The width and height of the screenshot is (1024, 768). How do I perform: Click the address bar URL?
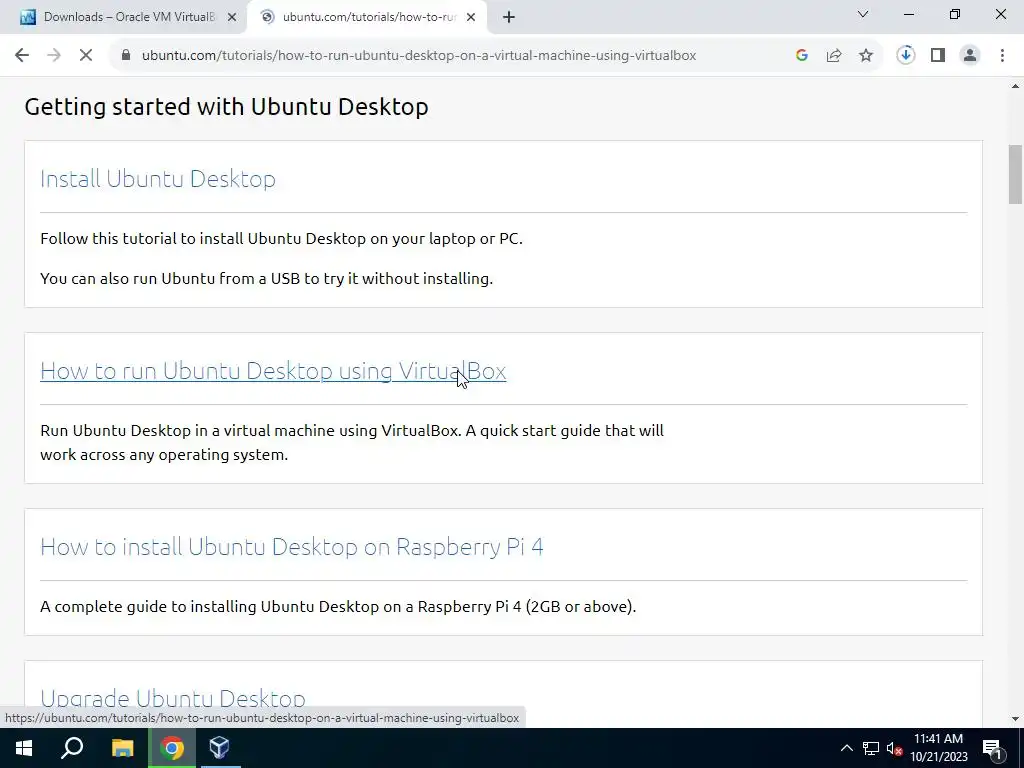(419, 56)
